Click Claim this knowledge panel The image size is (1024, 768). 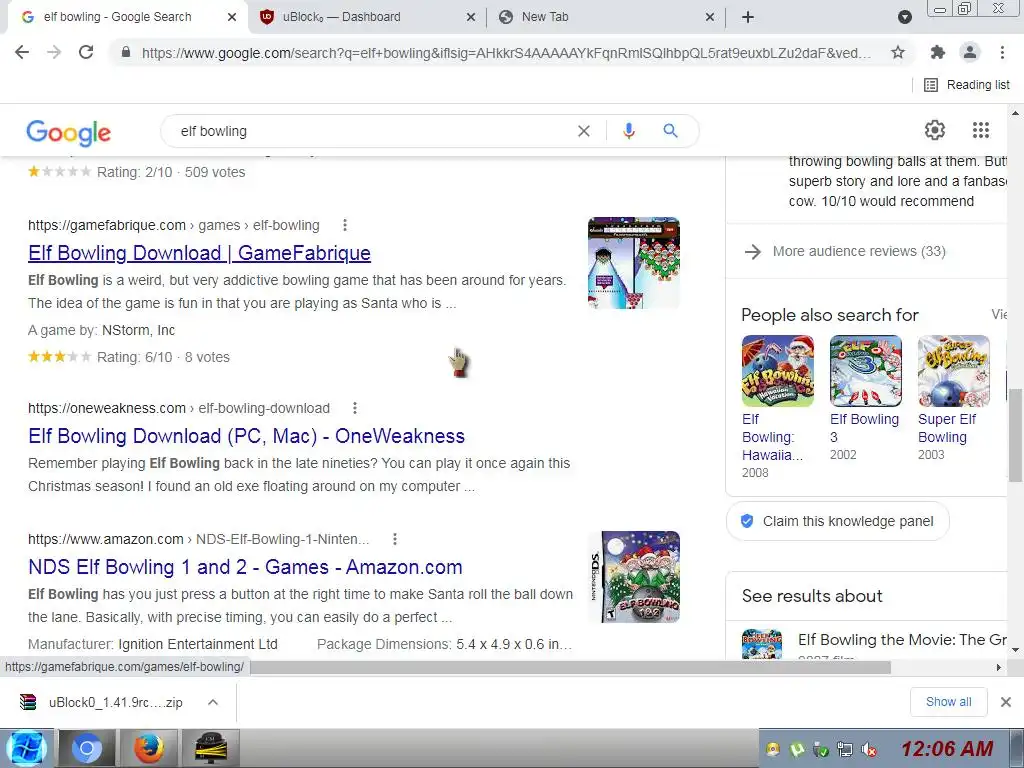click(x=837, y=521)
